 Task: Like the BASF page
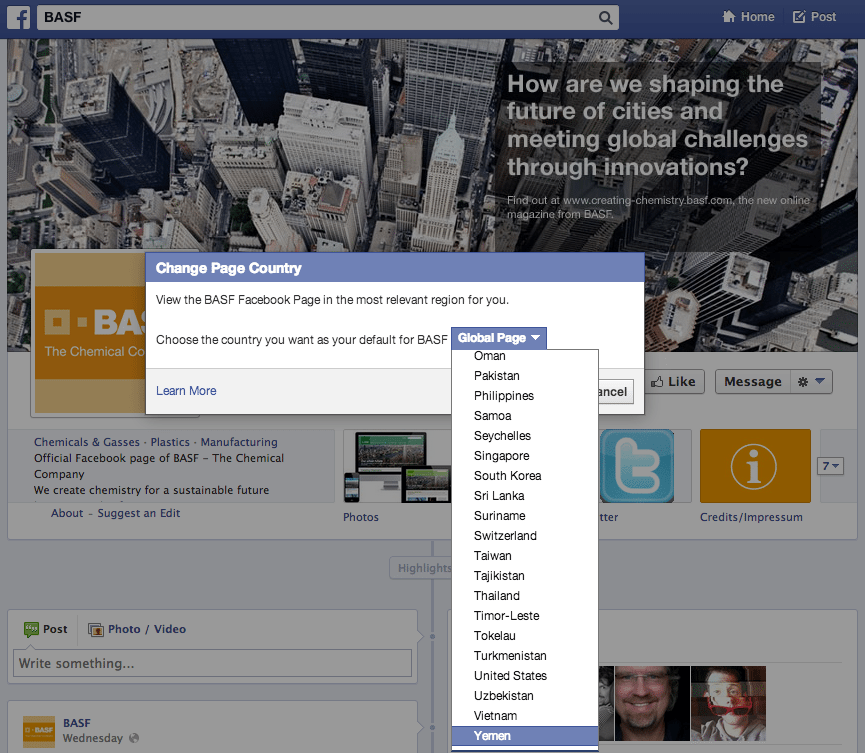(x=673, y=382)
